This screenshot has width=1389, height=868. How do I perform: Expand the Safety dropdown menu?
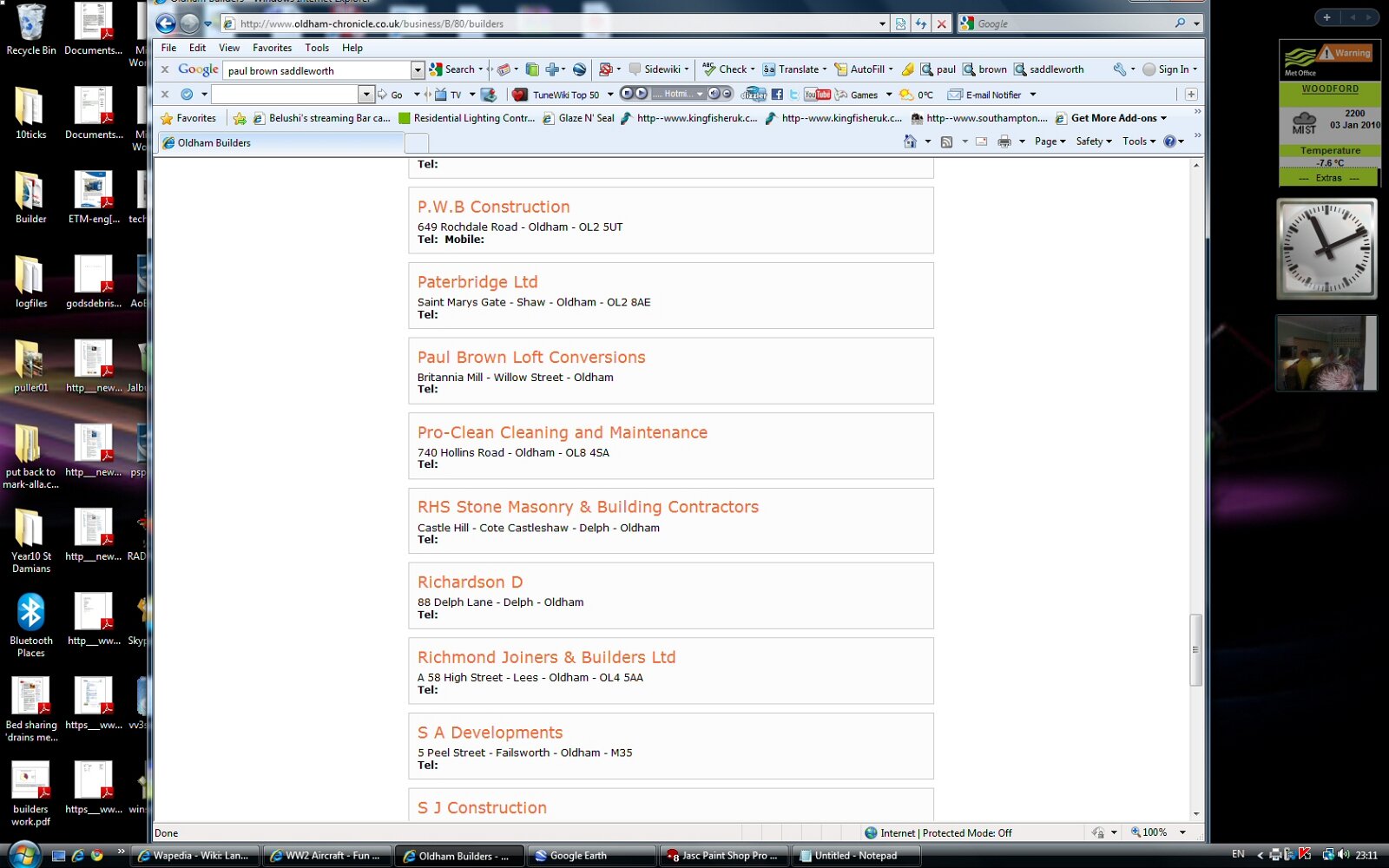pyautogui.click(x=1093, y=141)
